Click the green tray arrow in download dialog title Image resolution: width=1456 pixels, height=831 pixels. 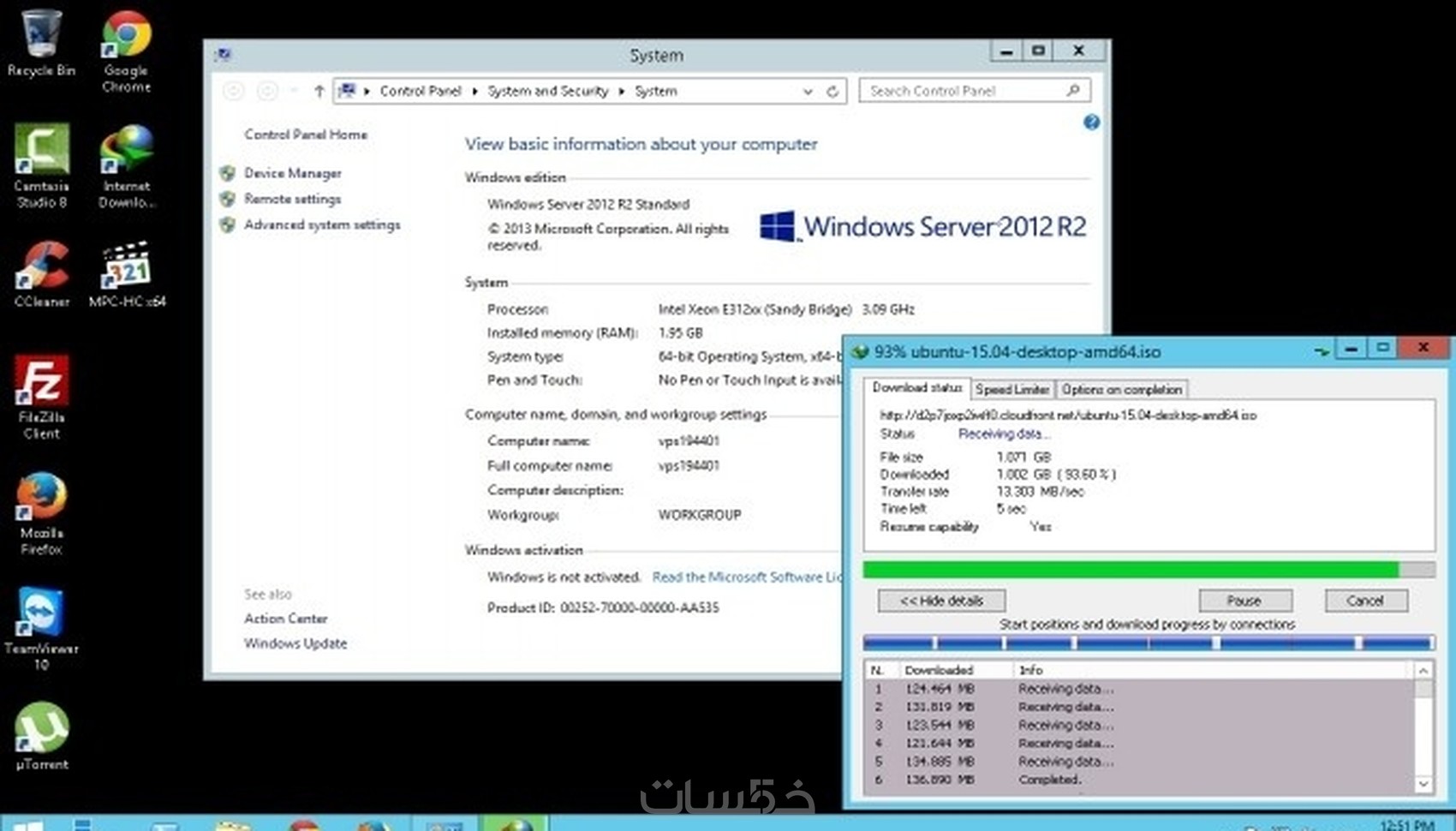point(1322,350)
